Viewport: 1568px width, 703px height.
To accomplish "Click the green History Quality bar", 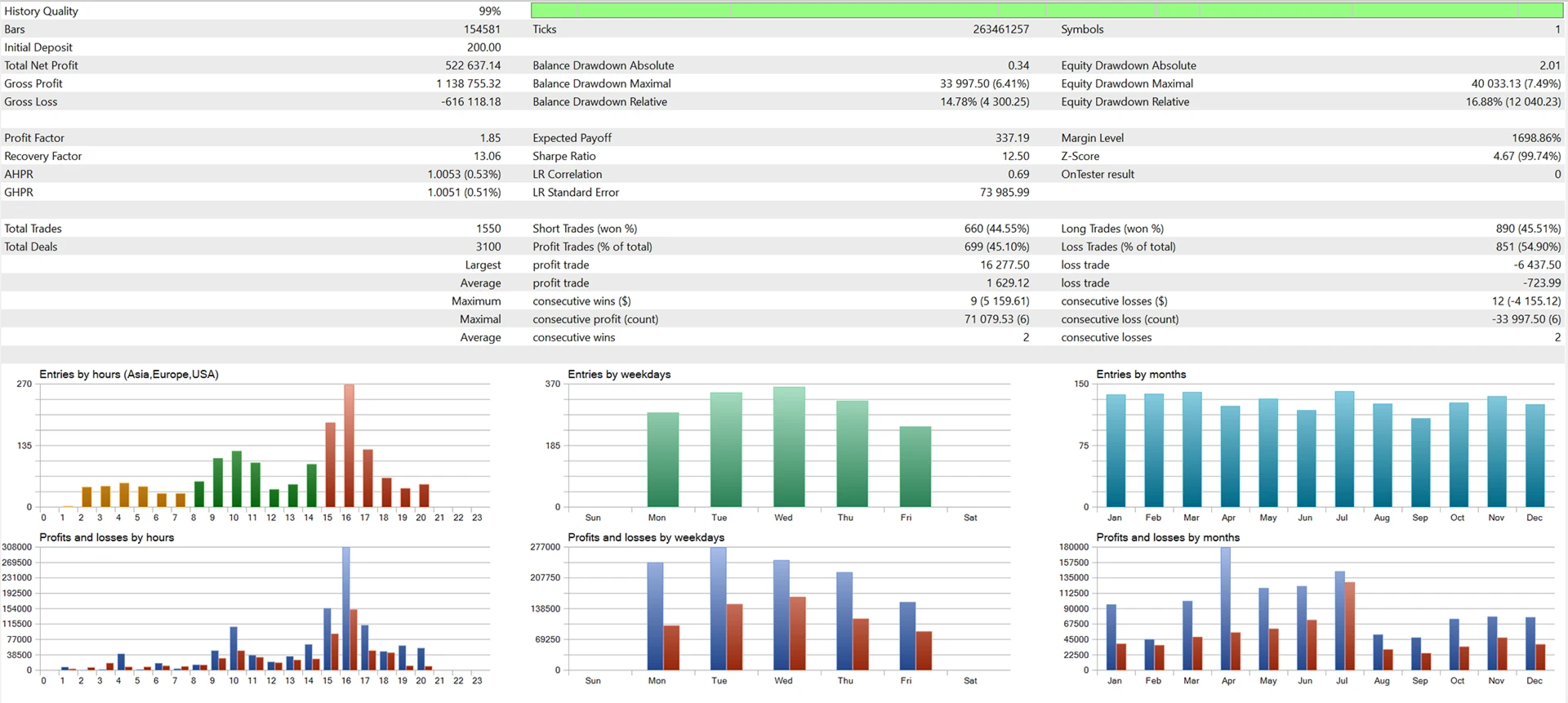I will coord(1046,11).
